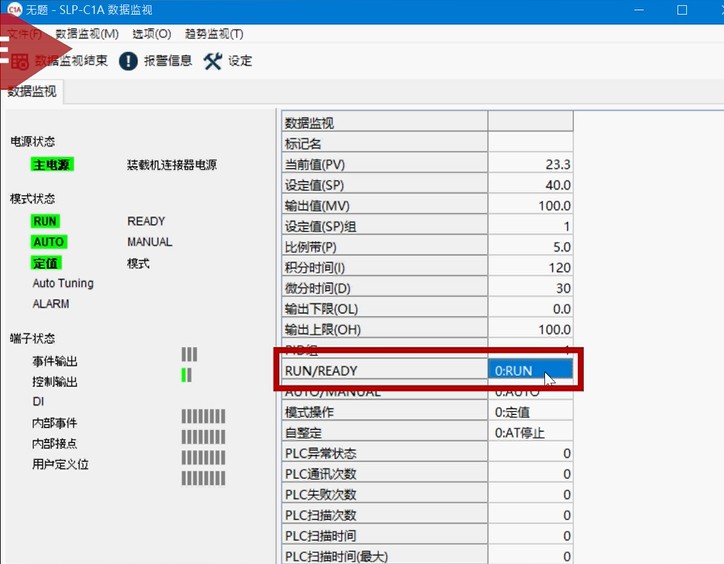Click the 内部事件 indicator bars

[x=203, y=416]
